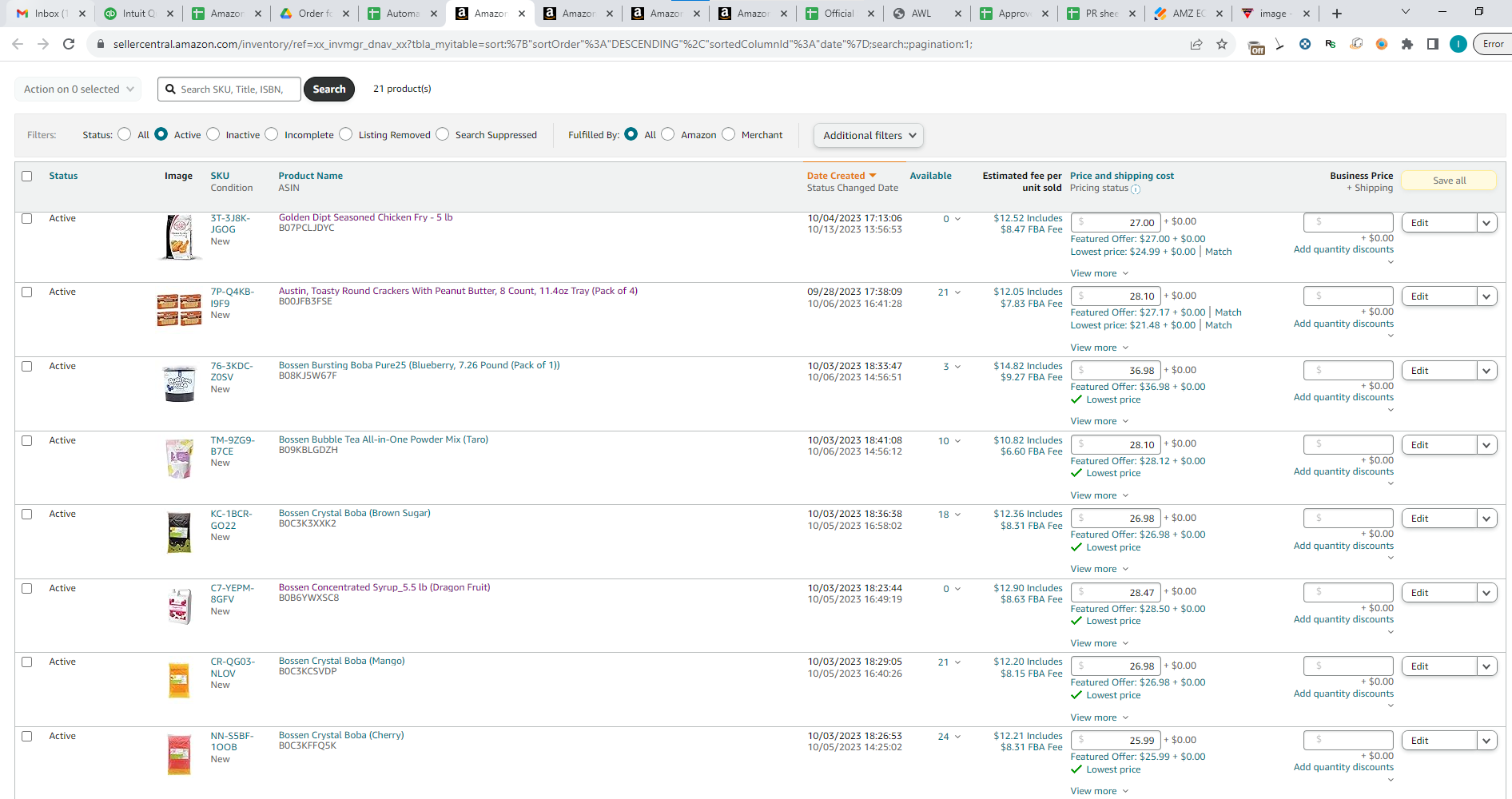Reload the Seller Central page
Screen dimensions: 1512x799
click(69, 44)
